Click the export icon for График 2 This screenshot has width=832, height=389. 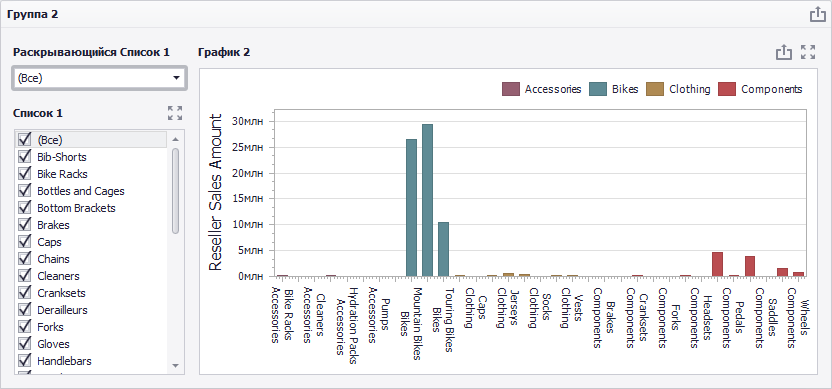pos(784,52)
